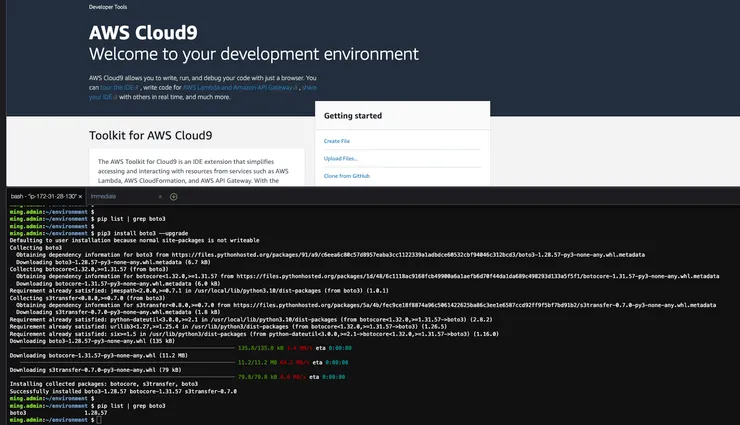Screen dimensions: 740x425
Task: Click the 'Successfully installed boto3-1.28.57' line
Action: coord(123,392)
